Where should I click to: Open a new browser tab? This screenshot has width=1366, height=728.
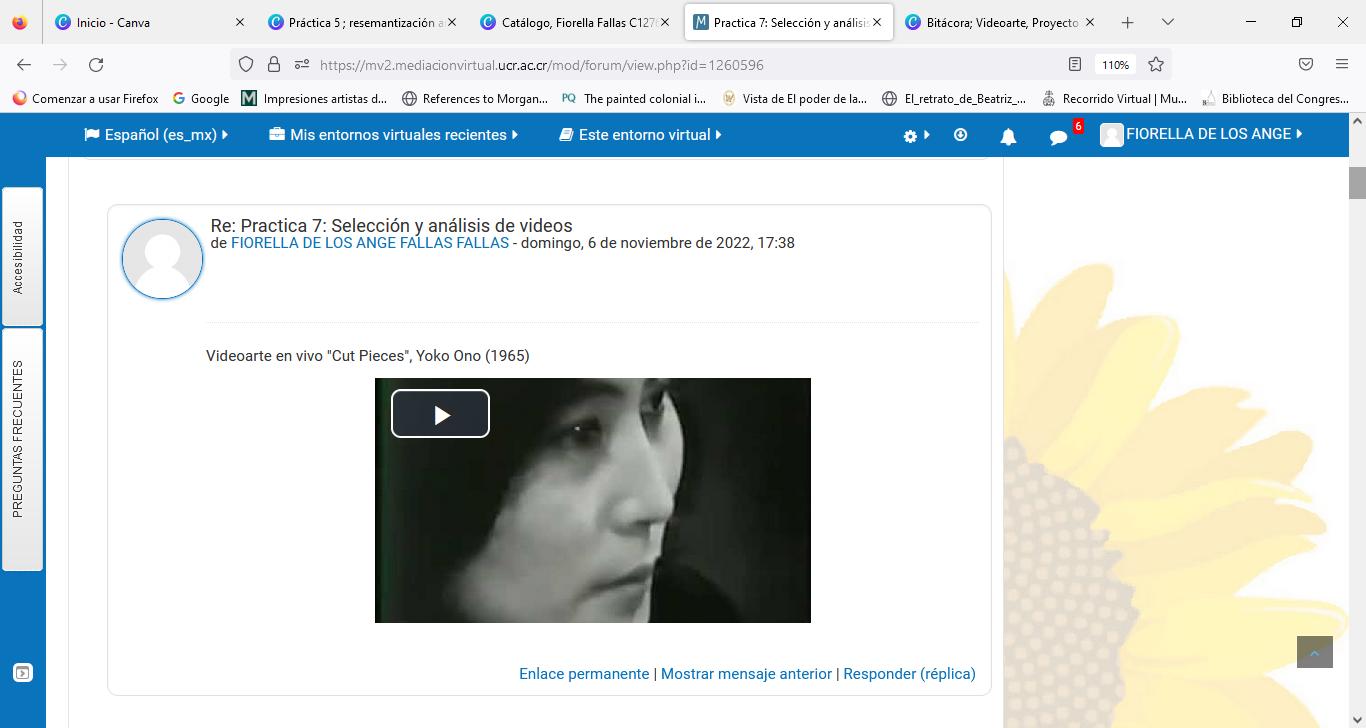click(1128, 22)
